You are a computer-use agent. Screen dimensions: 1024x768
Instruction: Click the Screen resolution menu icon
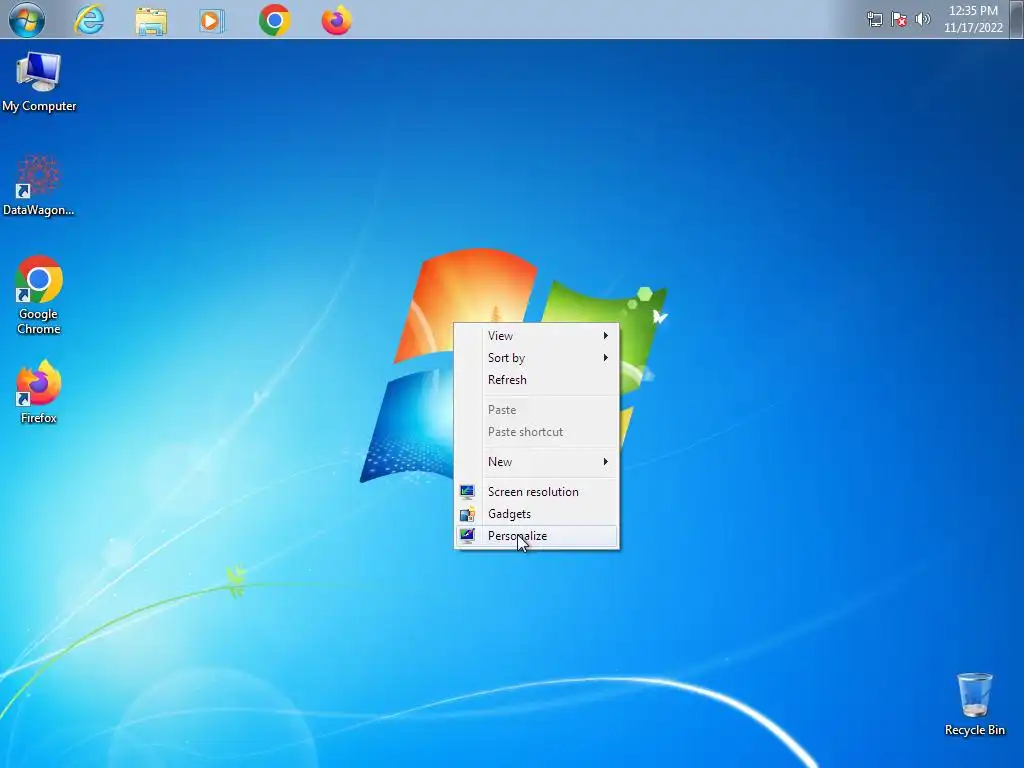pos(467,492)
